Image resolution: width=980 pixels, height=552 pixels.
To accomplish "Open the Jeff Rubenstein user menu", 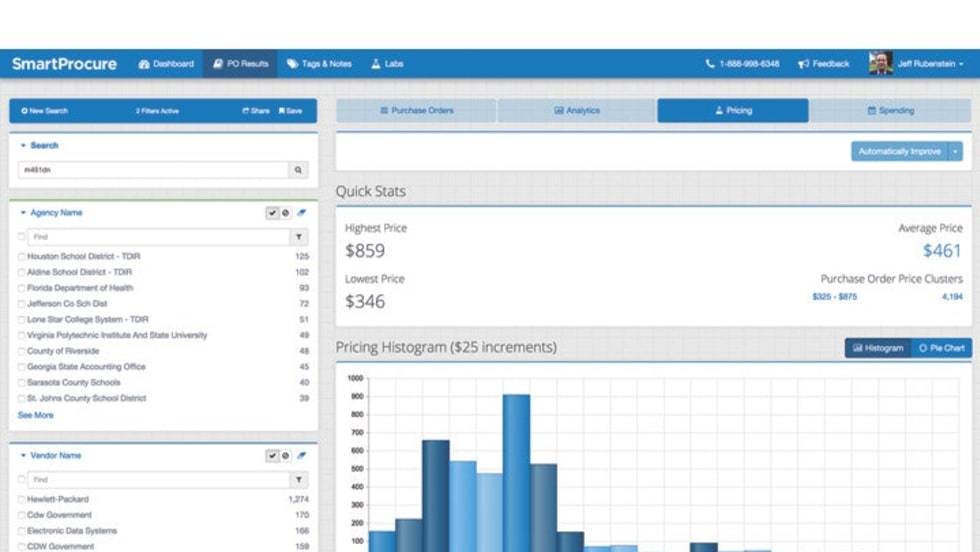I will [x=918, y=64].
